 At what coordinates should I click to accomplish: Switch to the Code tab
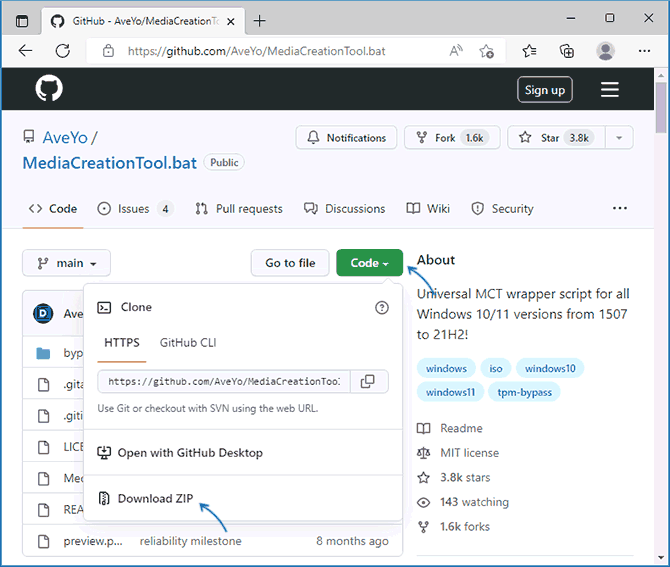point(53,209)
